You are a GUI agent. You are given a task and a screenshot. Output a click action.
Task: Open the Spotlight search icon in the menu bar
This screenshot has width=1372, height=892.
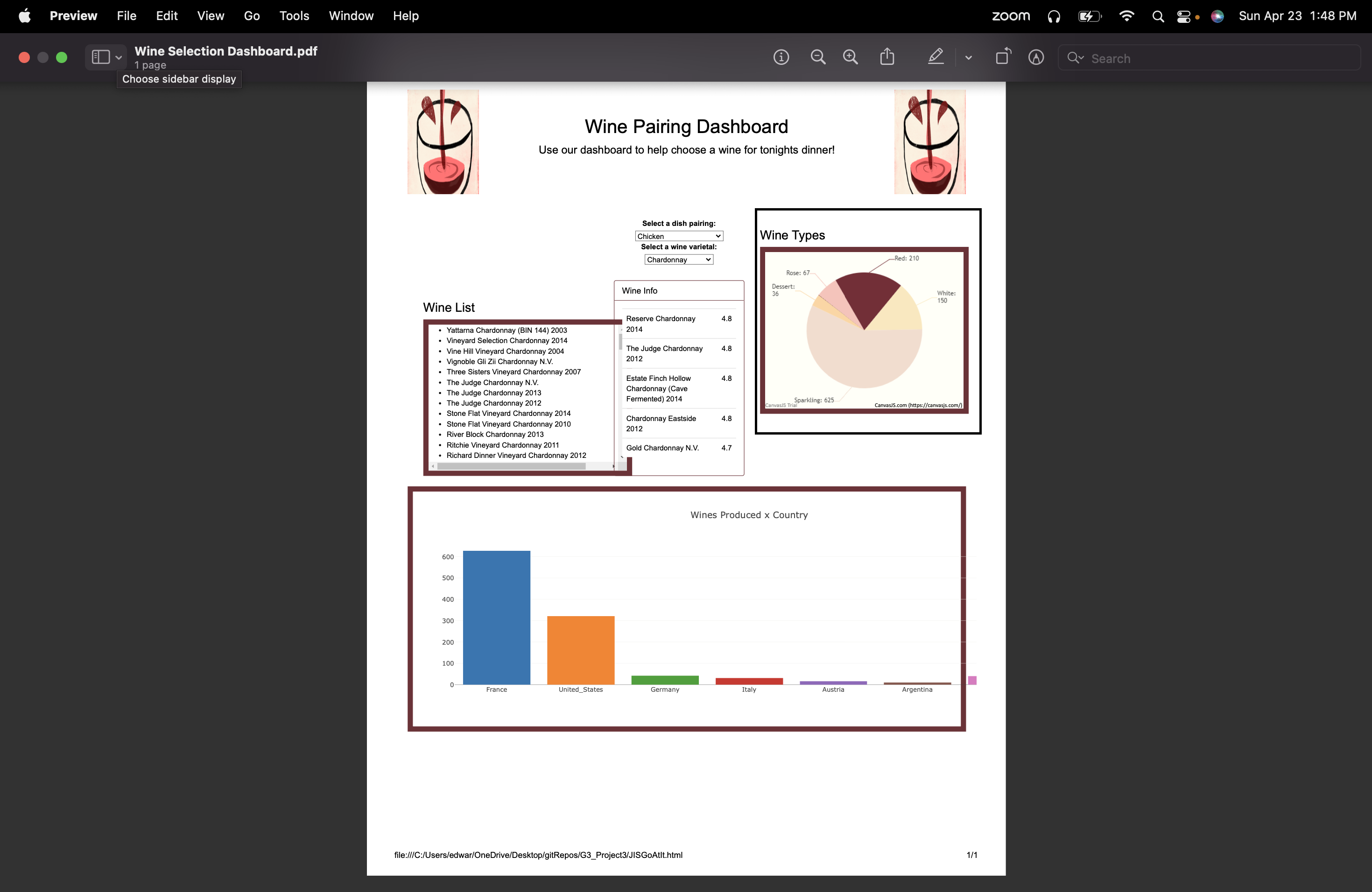click(x=1158, y=16)
